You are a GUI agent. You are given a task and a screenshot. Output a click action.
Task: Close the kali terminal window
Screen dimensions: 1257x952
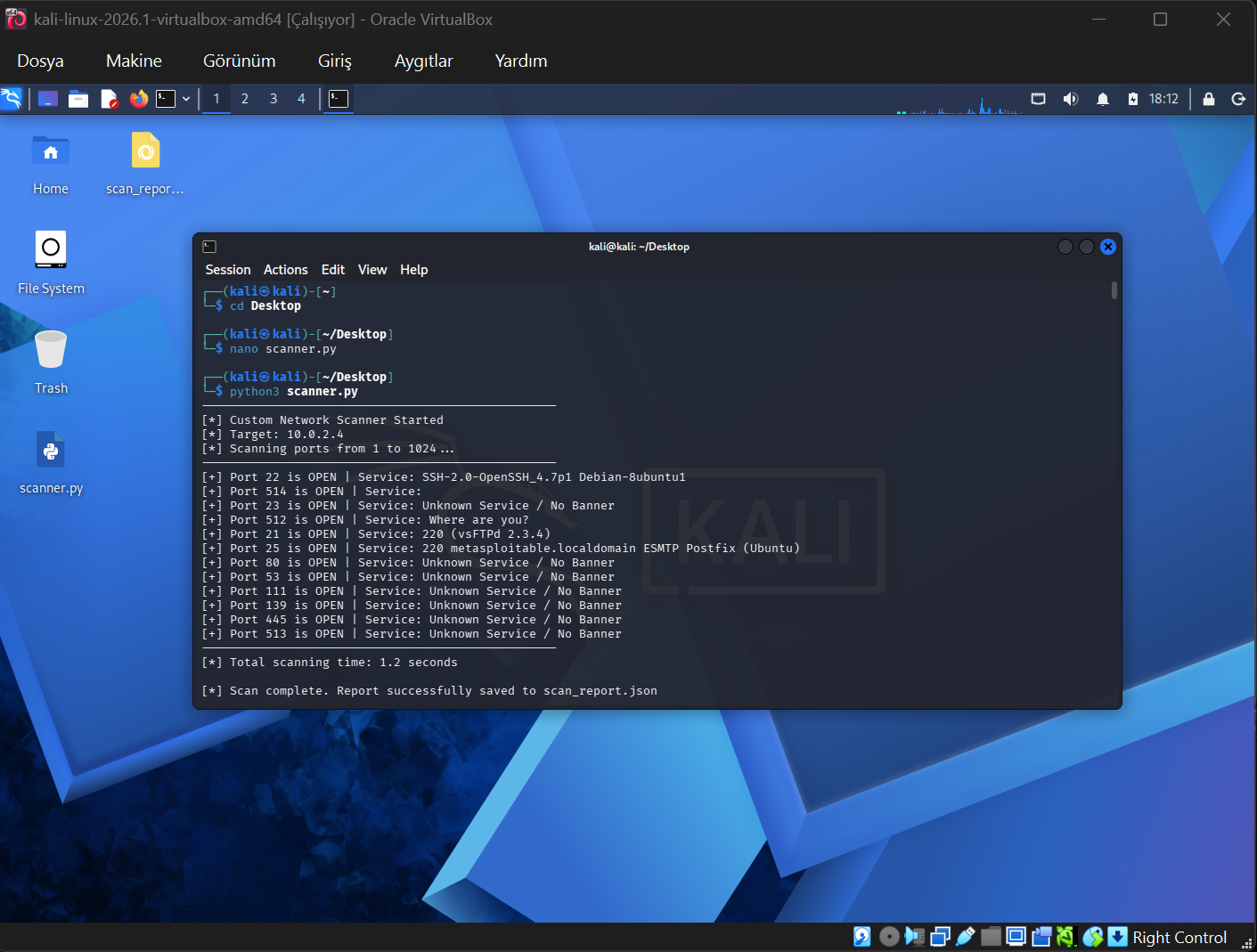point(1108,247)
